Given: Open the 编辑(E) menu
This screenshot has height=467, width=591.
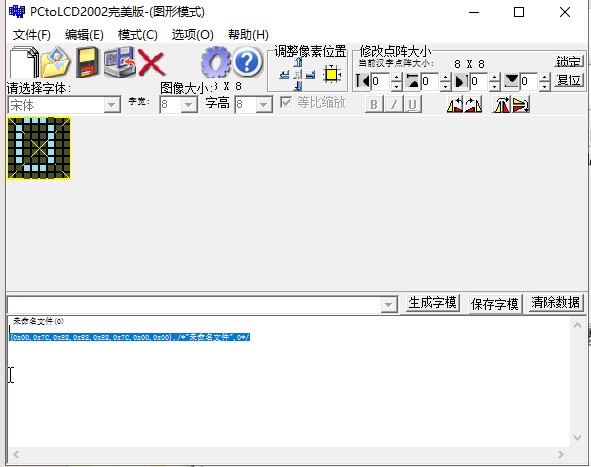Looking at the screenshot, I should [x=84, y=35].
